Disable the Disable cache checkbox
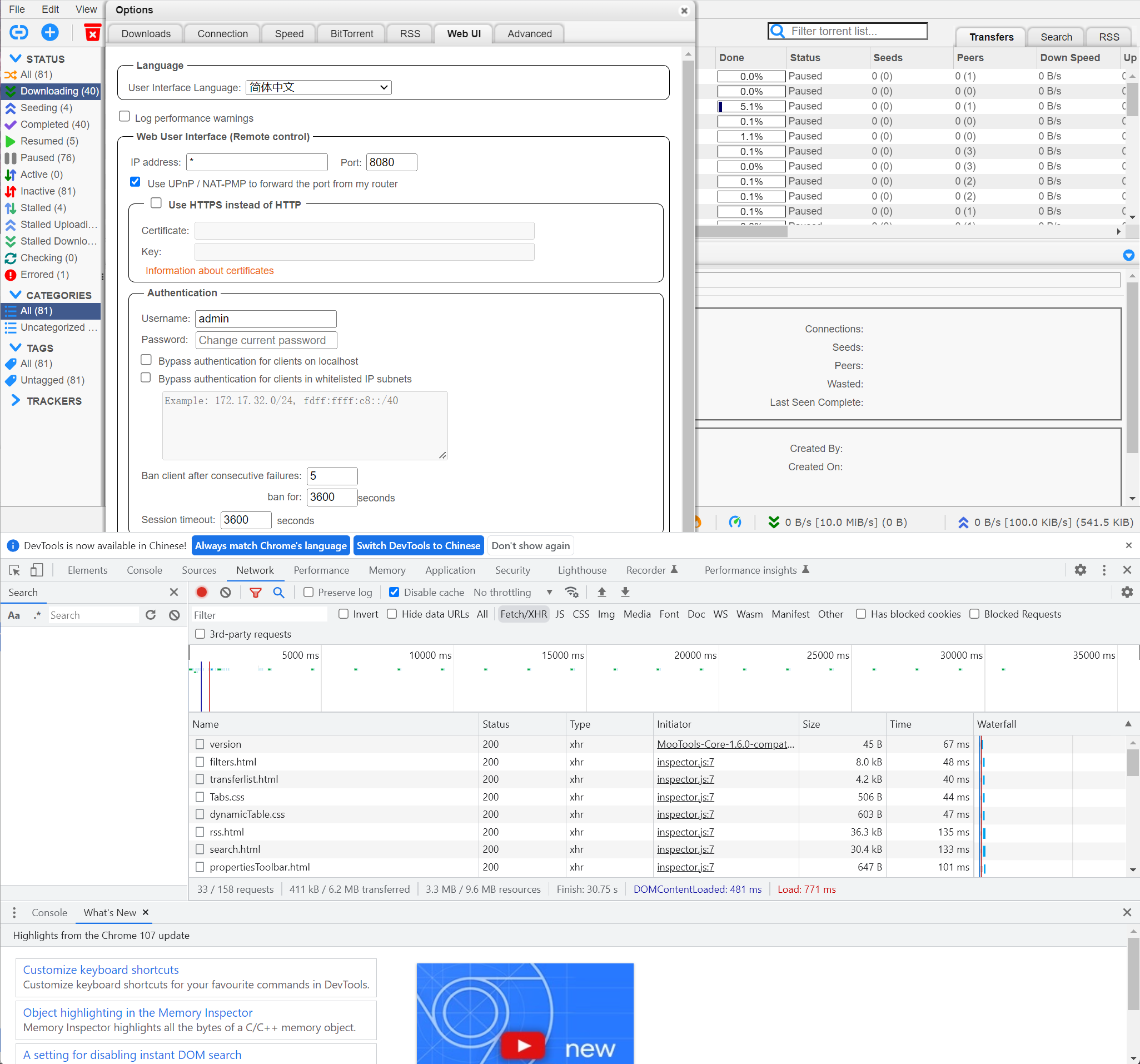Screen dimensions: 1140x1064 pos(394,592)
